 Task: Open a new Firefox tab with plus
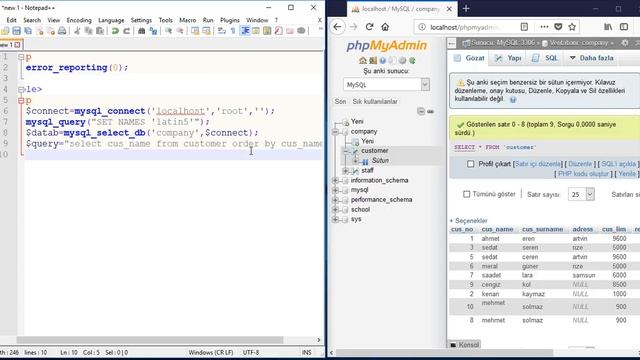466,8
